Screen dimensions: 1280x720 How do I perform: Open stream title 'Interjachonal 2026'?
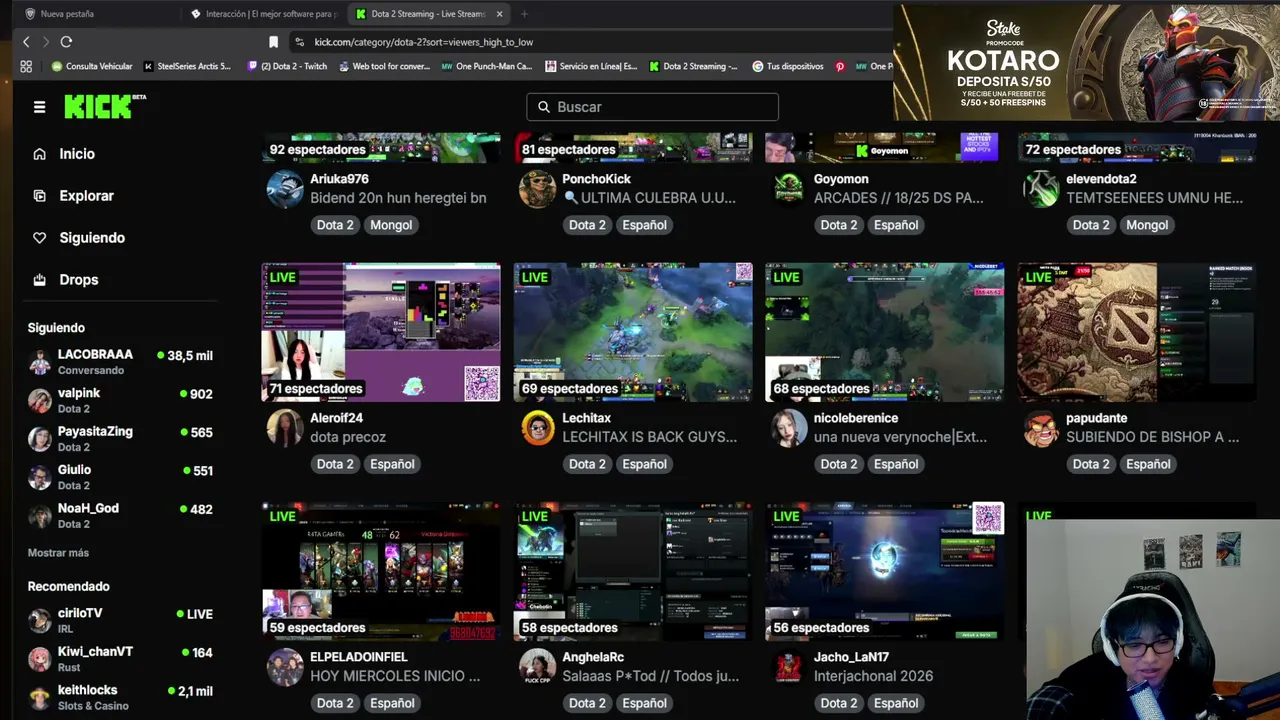[x=873, y=676]
